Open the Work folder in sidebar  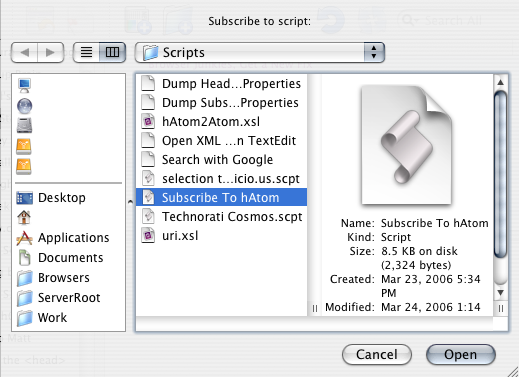click(68, 318)
